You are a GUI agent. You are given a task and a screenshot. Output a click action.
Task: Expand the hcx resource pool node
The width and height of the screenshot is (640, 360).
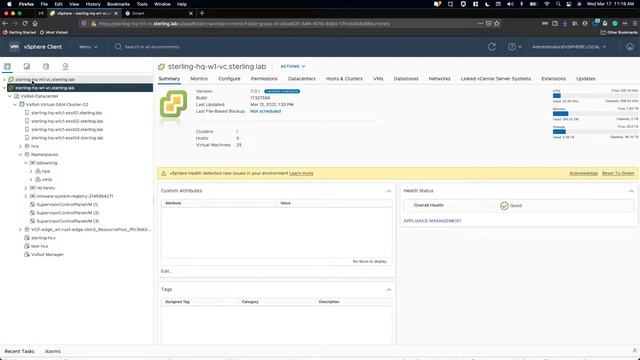coord(20,146)
